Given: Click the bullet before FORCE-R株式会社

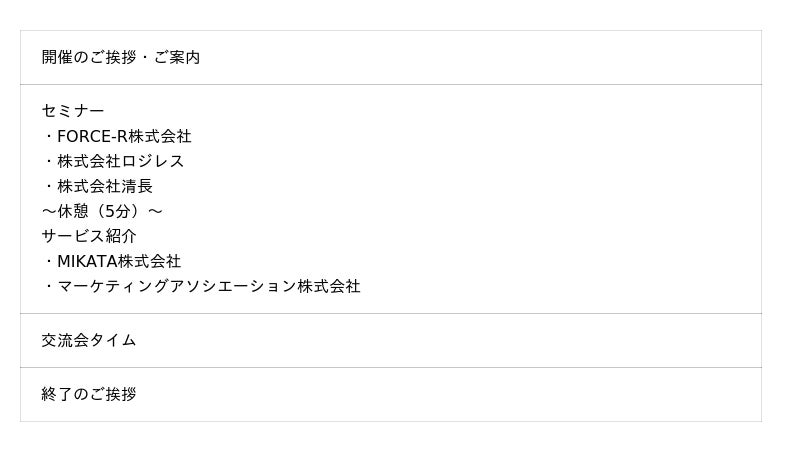Looking at the screenshot, I should (49, 136).
